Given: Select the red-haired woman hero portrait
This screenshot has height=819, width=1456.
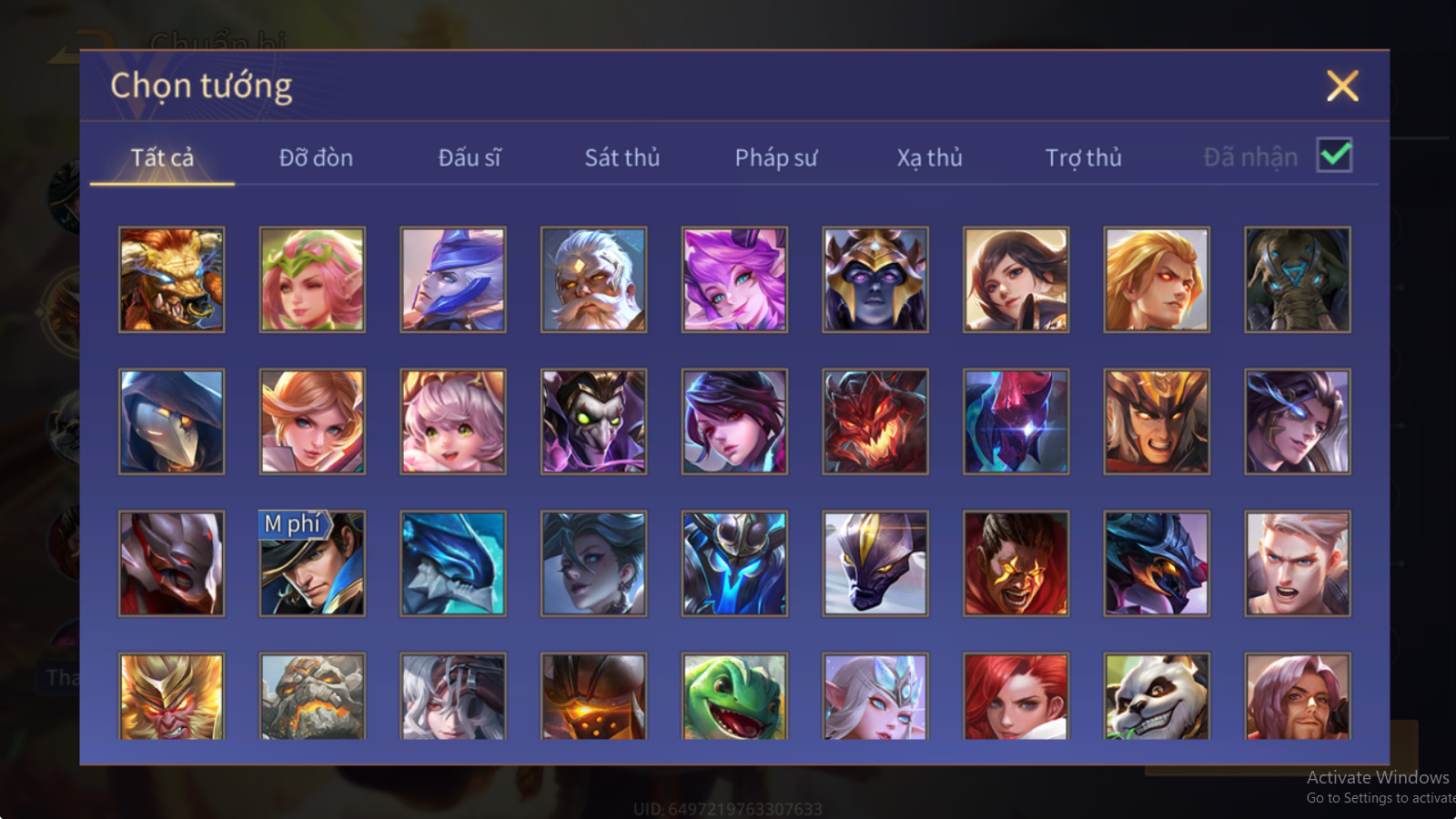Looking at the screenshot, I should click(x=1016, y=696).
